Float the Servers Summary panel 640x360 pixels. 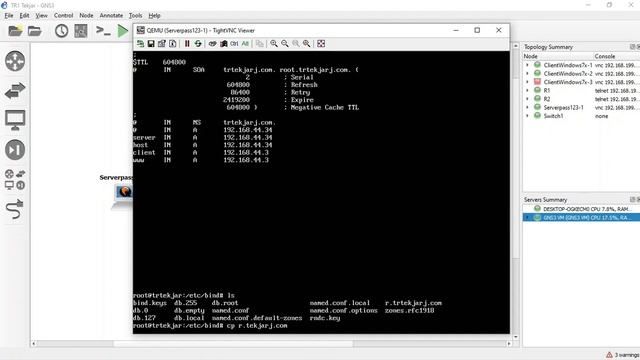[632, 200]
